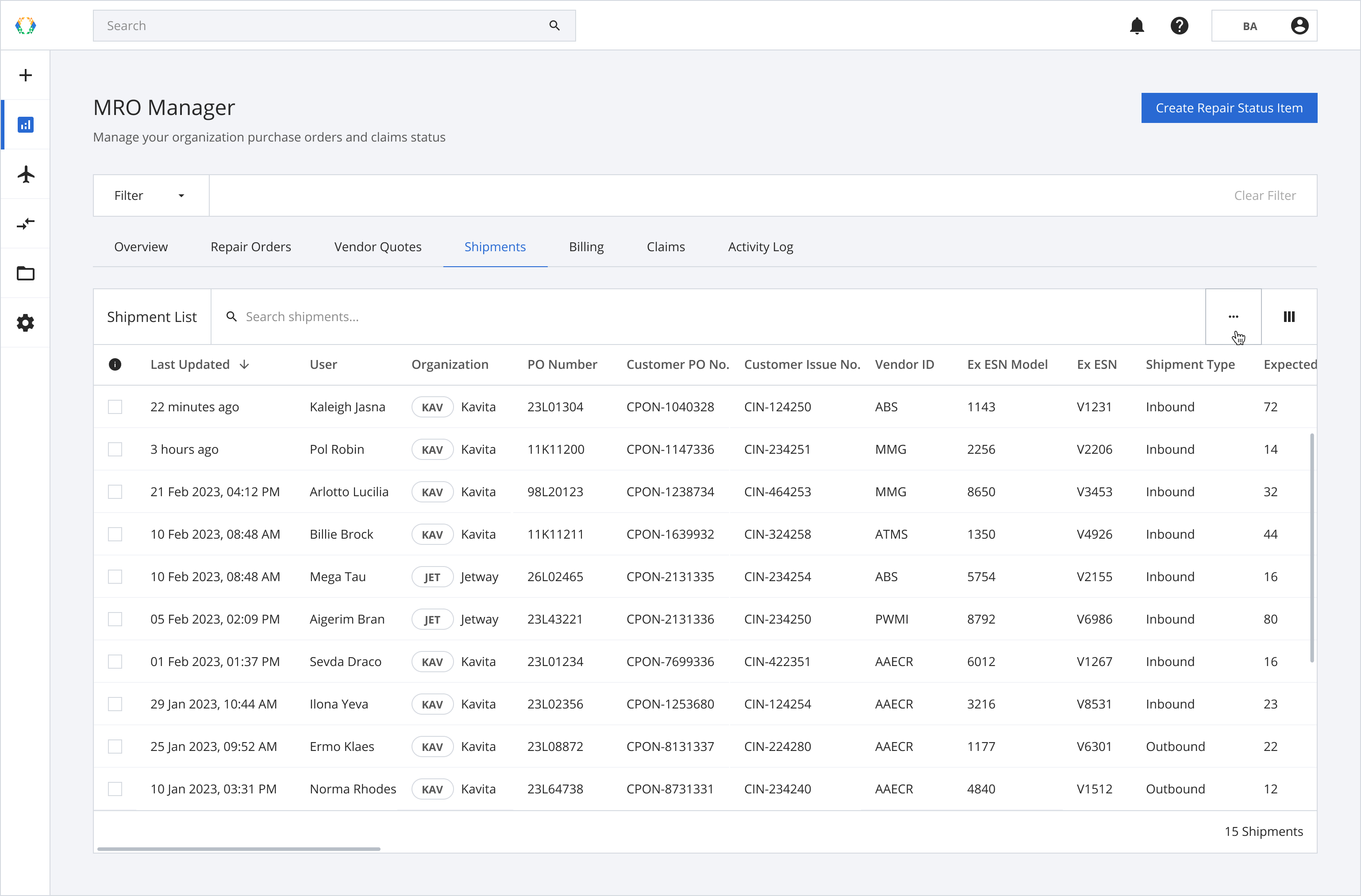This screenshot has height=896, width=1361.
Task: Open the folder sidebar icon
Action: pos(25,273)
